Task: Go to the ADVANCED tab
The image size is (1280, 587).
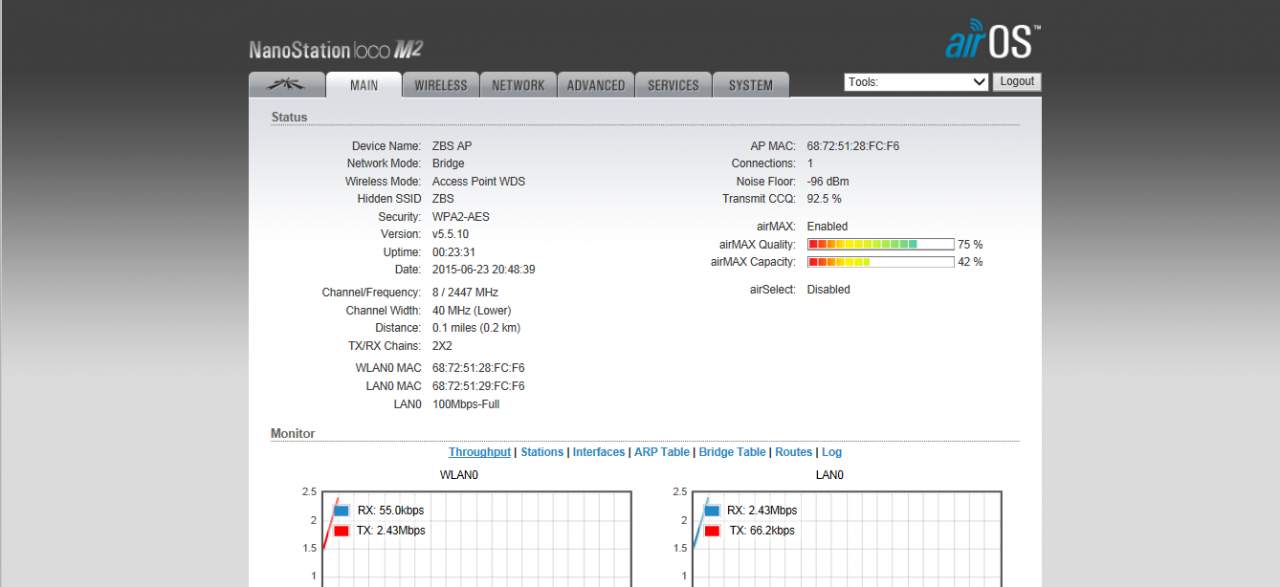Action: tap(596, 85)
